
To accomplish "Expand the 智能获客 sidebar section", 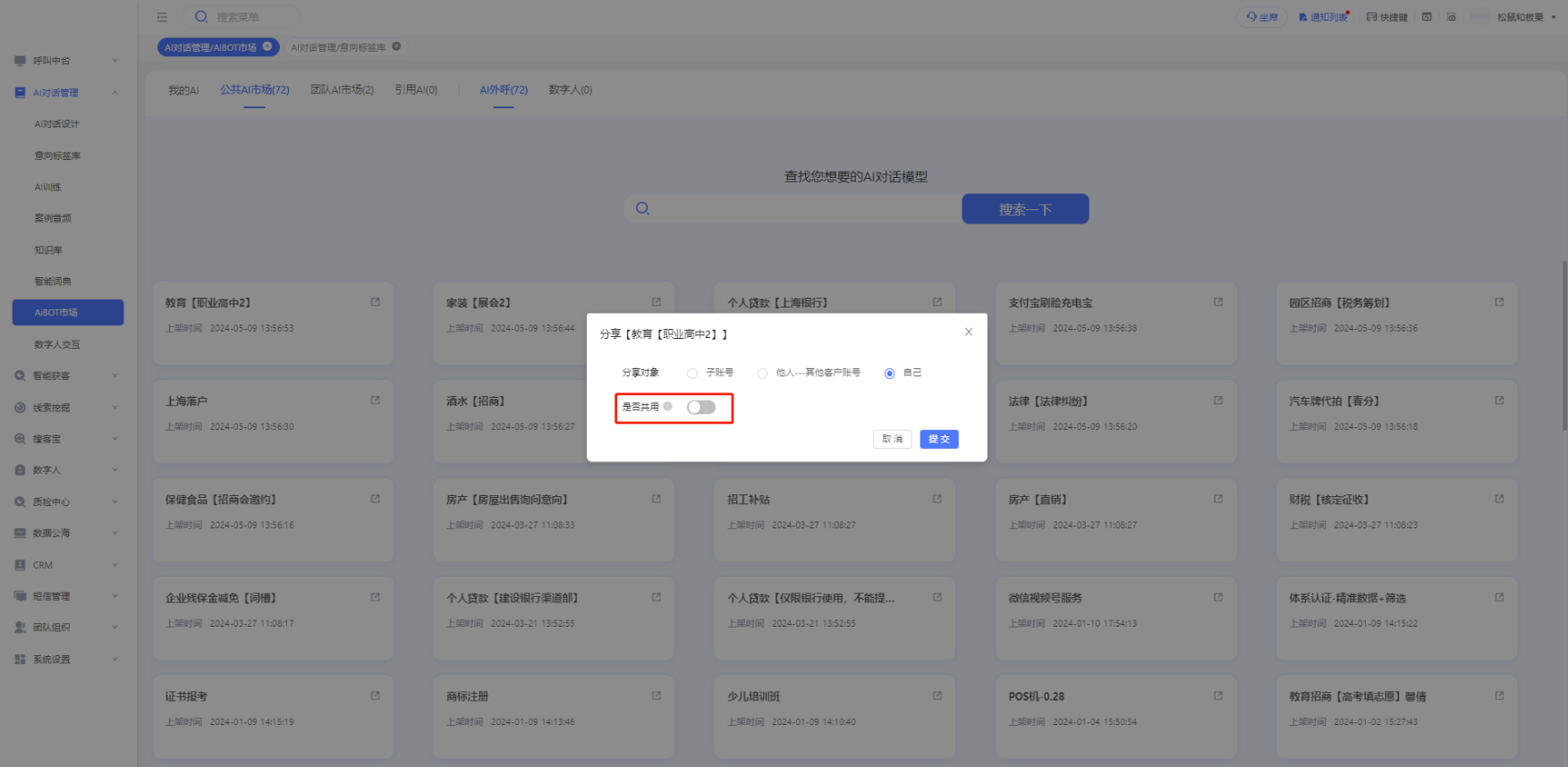I will coord(67,376).
